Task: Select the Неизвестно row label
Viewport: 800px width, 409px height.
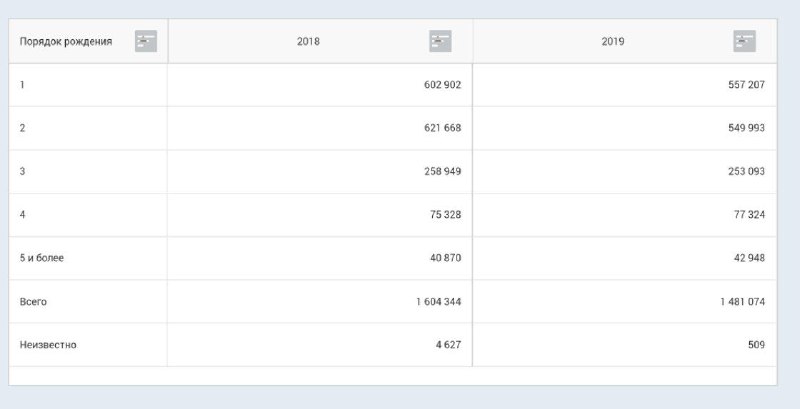Action: pos(48,345)
